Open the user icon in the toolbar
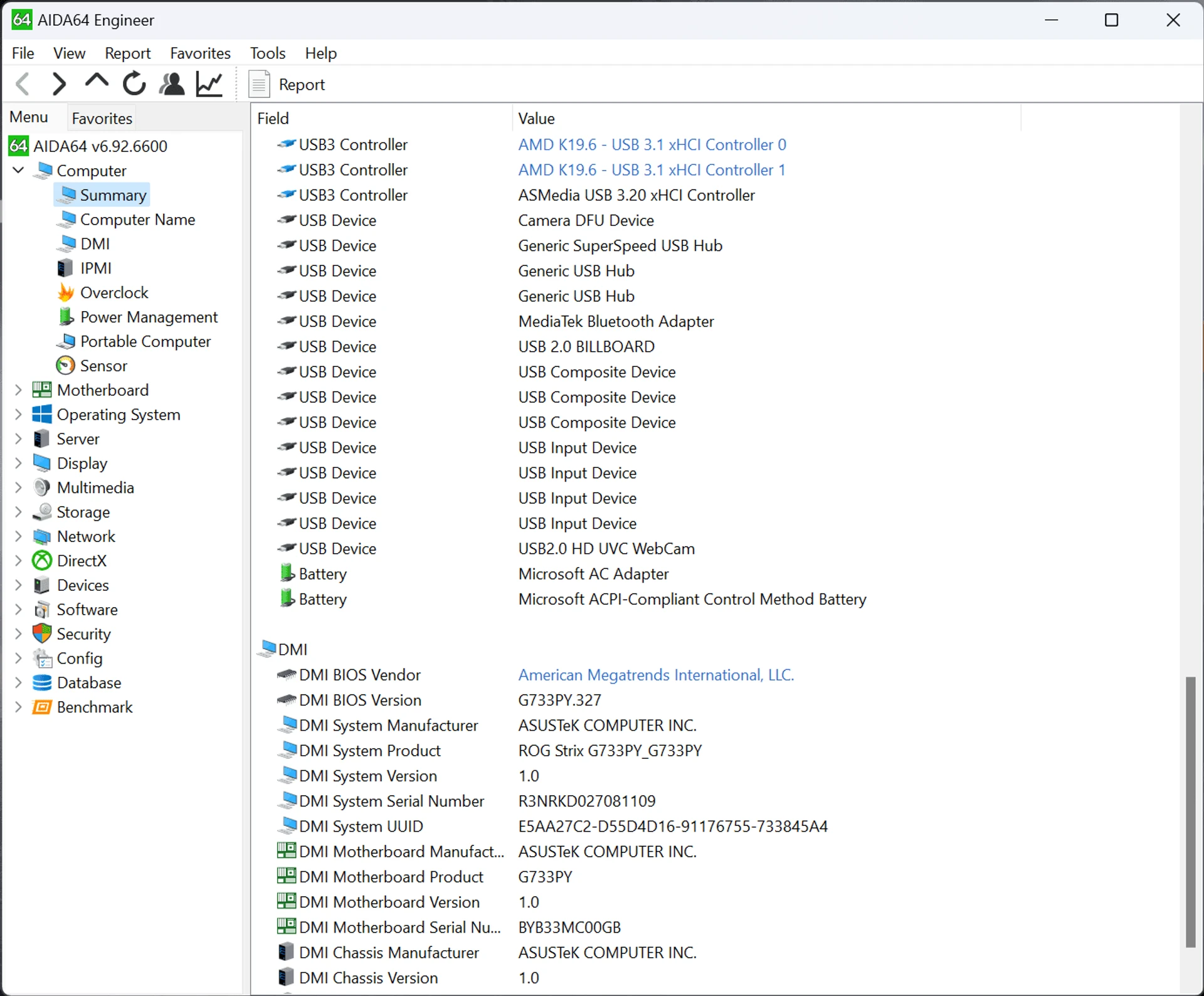Screen dimensions: 1204x996 (x=172, y=83)
